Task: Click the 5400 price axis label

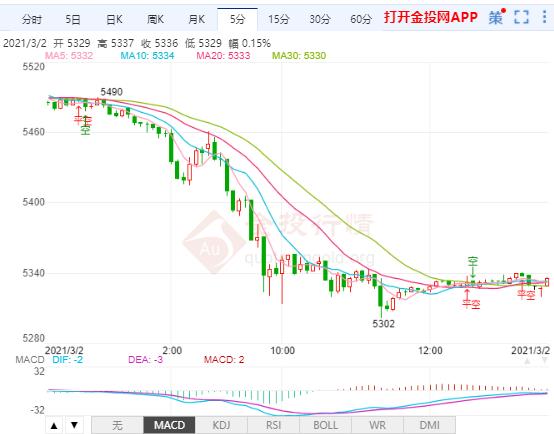Action: [x=34, y=203]
